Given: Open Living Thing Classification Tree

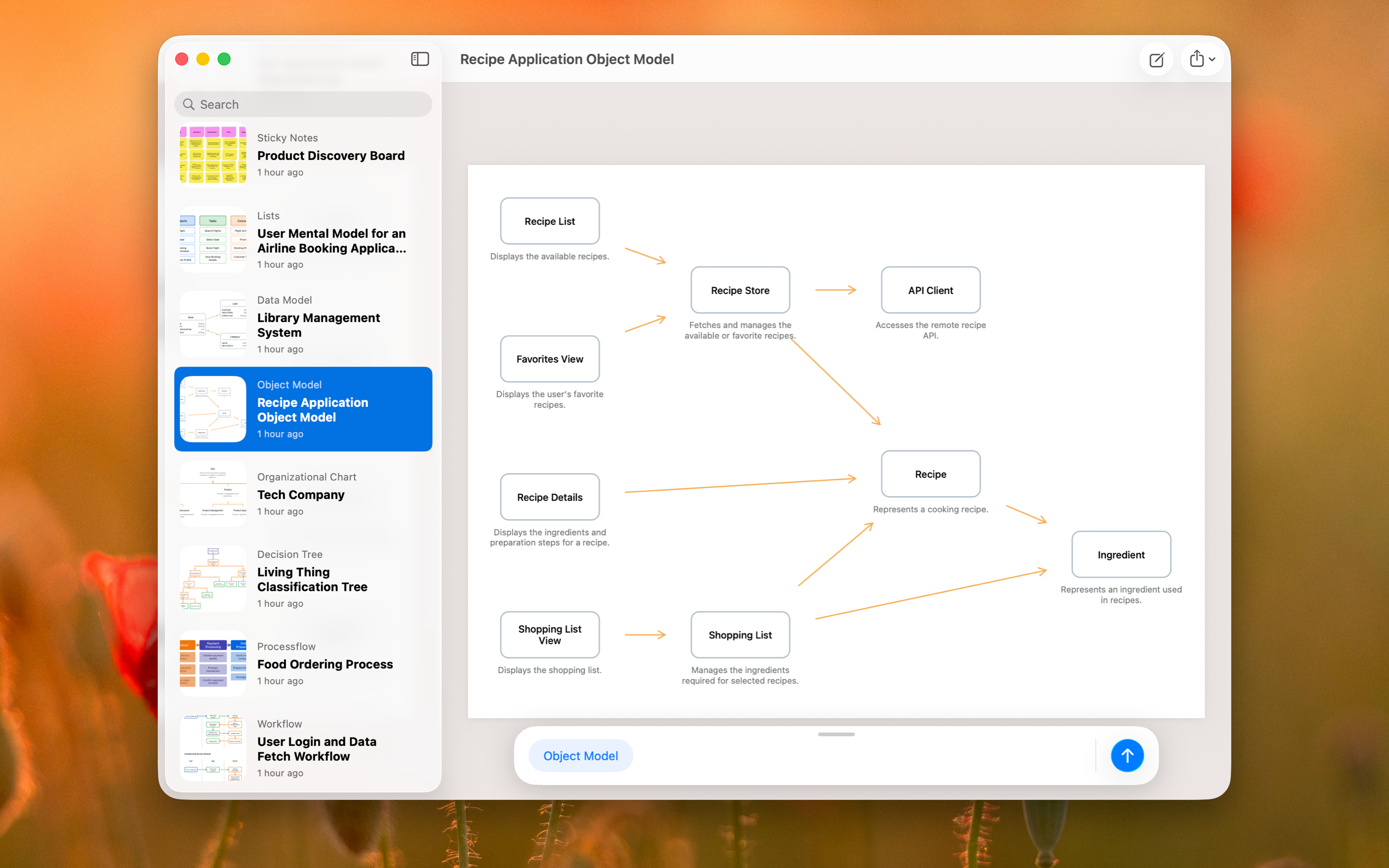Looking at the screenshot, I should [x=303, y=579].
